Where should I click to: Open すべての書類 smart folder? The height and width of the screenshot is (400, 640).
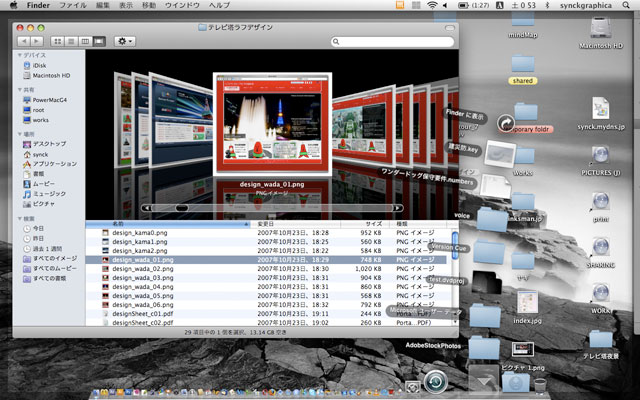pyautogui.click(x=44, y=279)
